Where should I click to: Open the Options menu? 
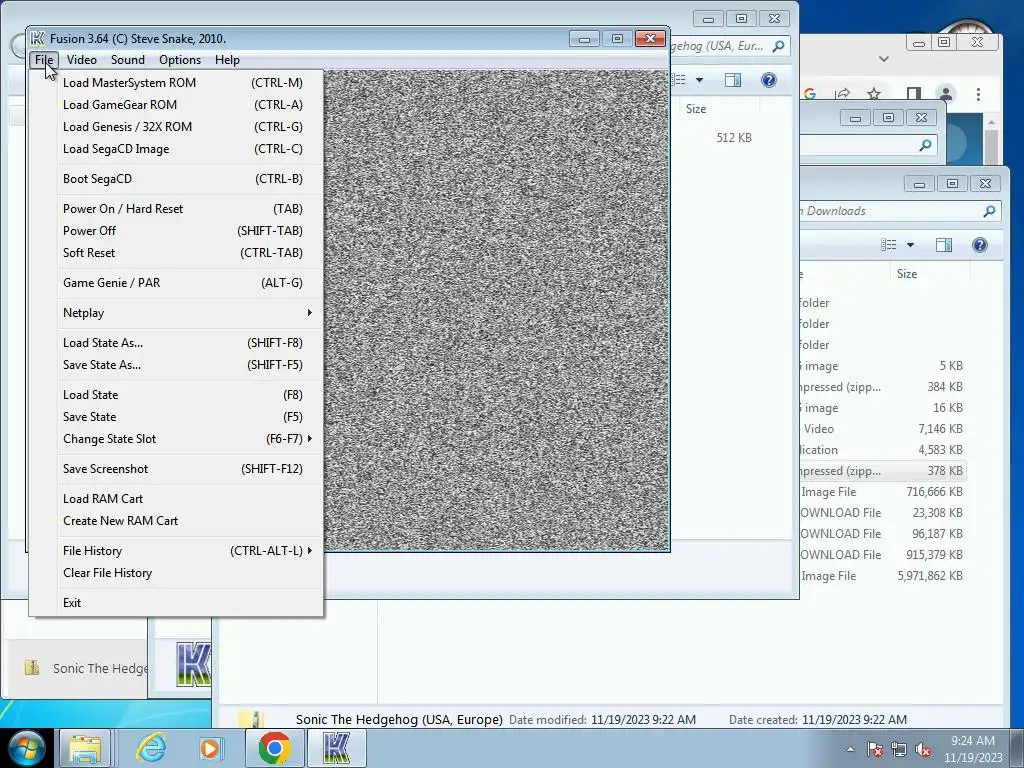point(180,60)
